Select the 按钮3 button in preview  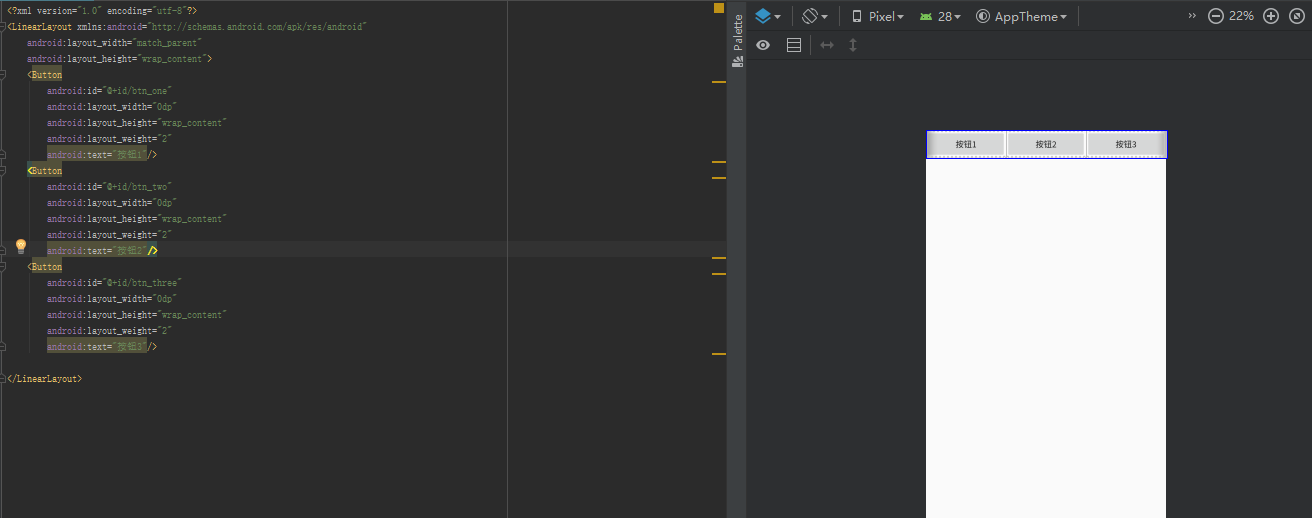(x=1126, y=145)
